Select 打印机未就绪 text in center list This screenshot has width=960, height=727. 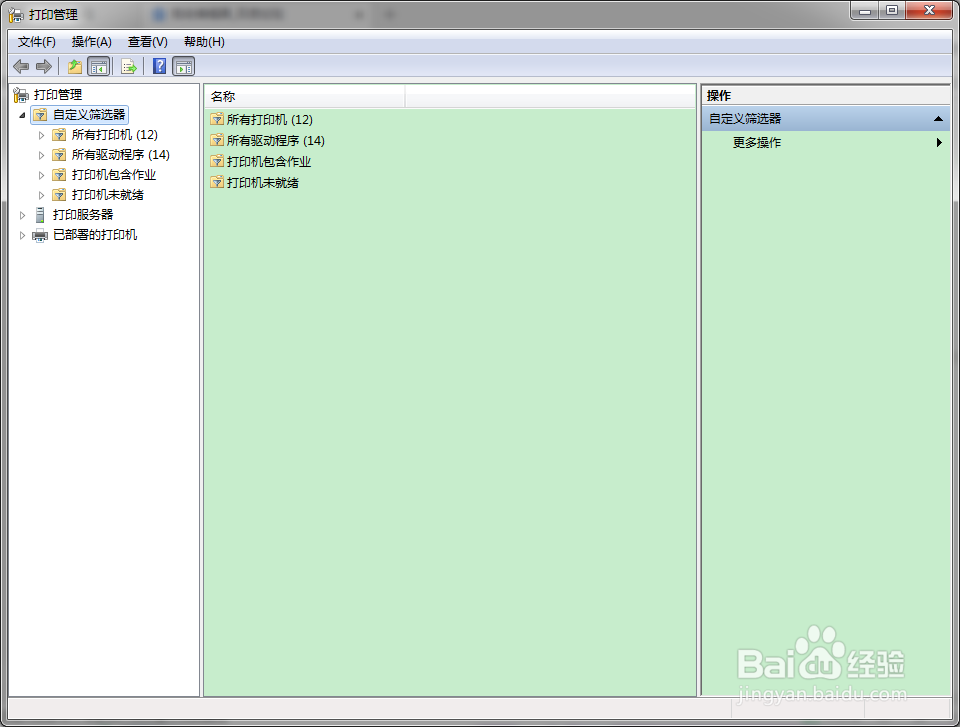[263, 183]
